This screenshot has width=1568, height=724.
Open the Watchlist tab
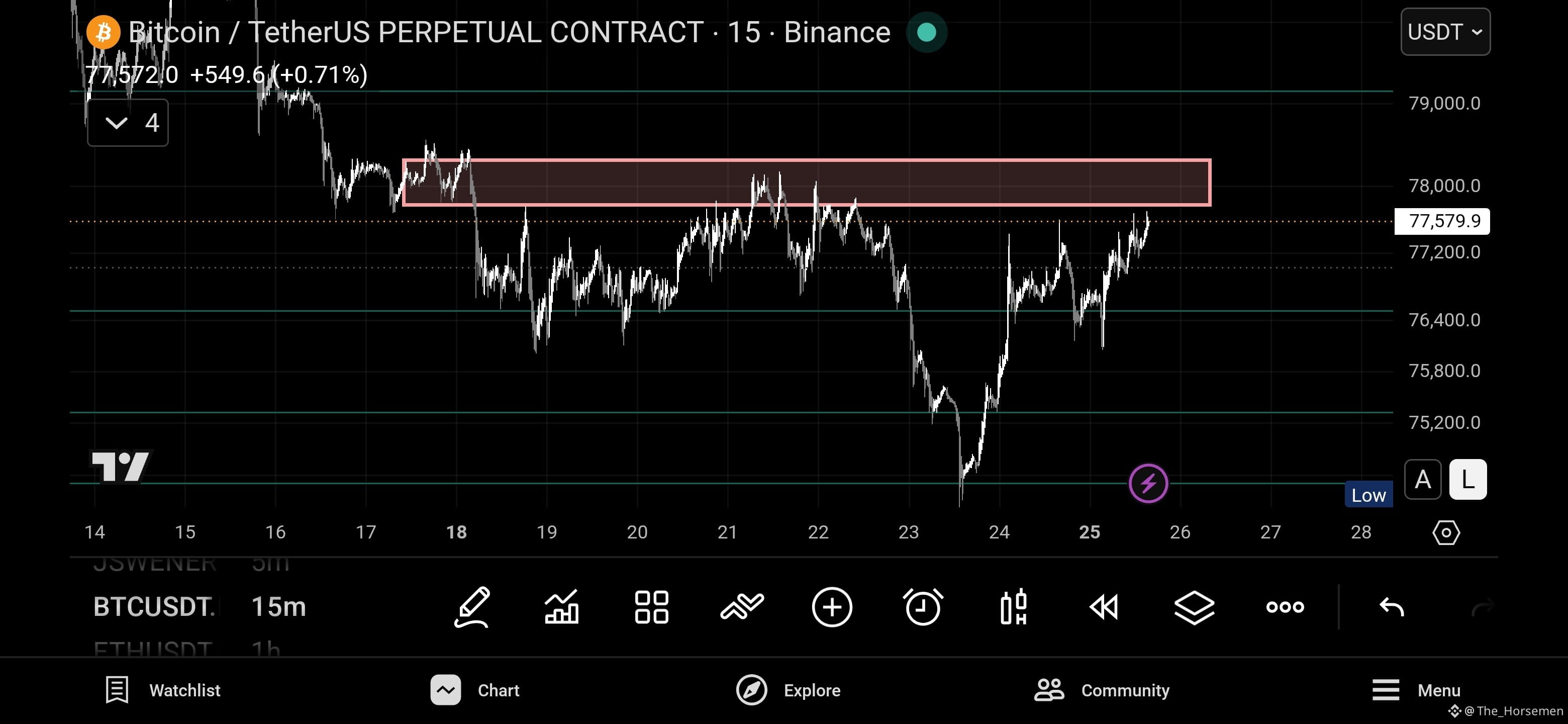pyautogui.click(x=162, y=690)
